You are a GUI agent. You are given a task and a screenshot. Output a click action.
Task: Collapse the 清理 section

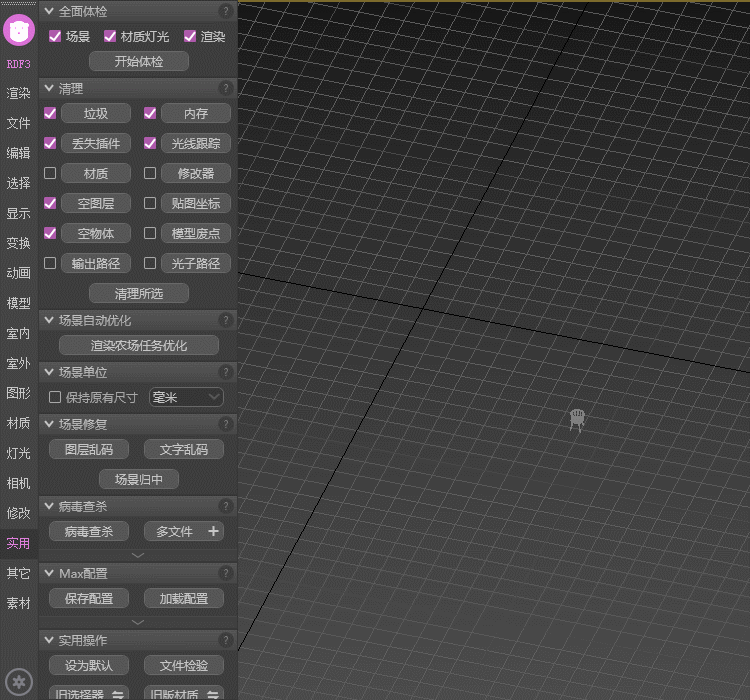coord(49,89)
